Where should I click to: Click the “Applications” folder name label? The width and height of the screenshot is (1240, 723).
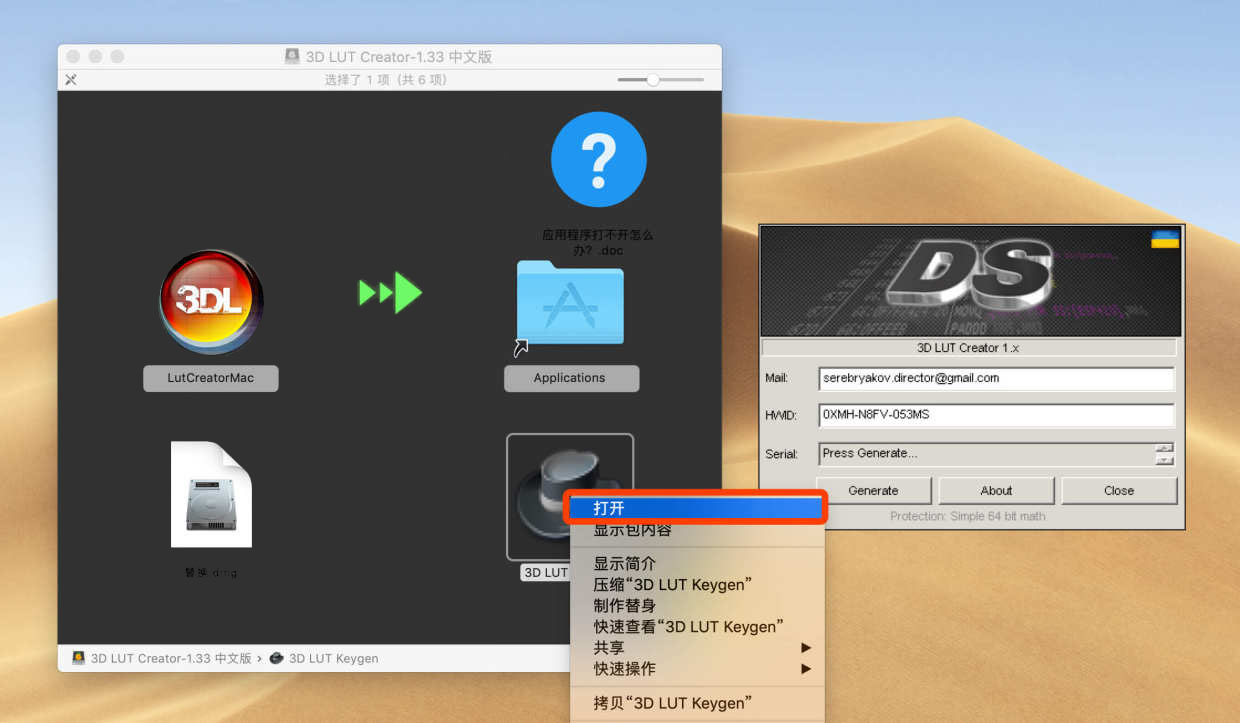pos(570,378)
